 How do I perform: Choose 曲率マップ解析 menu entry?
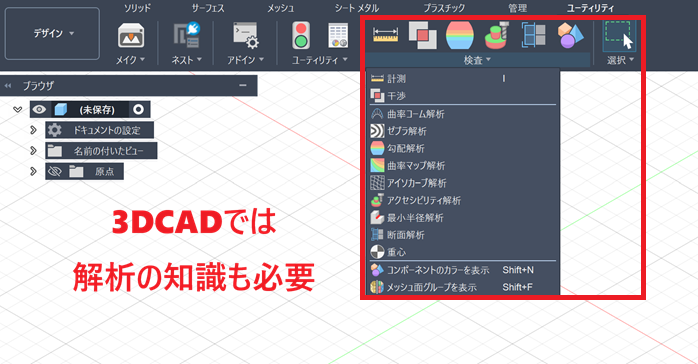coord(463,166)
